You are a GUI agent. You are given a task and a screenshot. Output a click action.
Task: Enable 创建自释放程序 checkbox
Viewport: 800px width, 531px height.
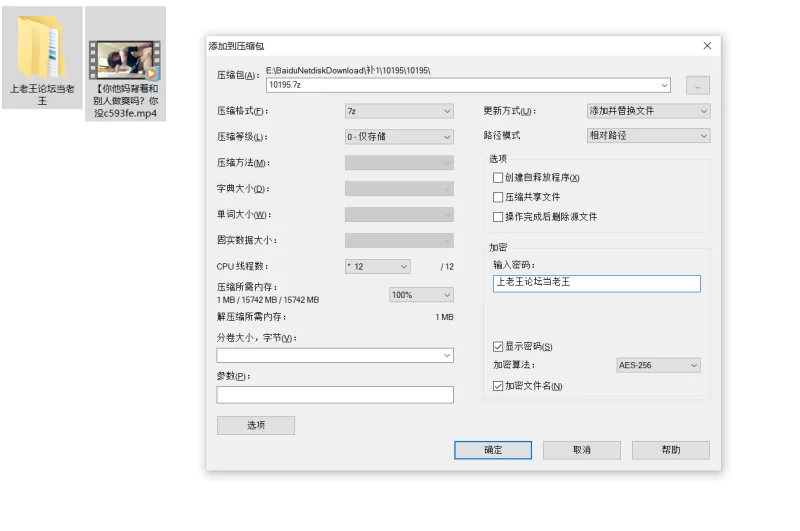(498, 178)
